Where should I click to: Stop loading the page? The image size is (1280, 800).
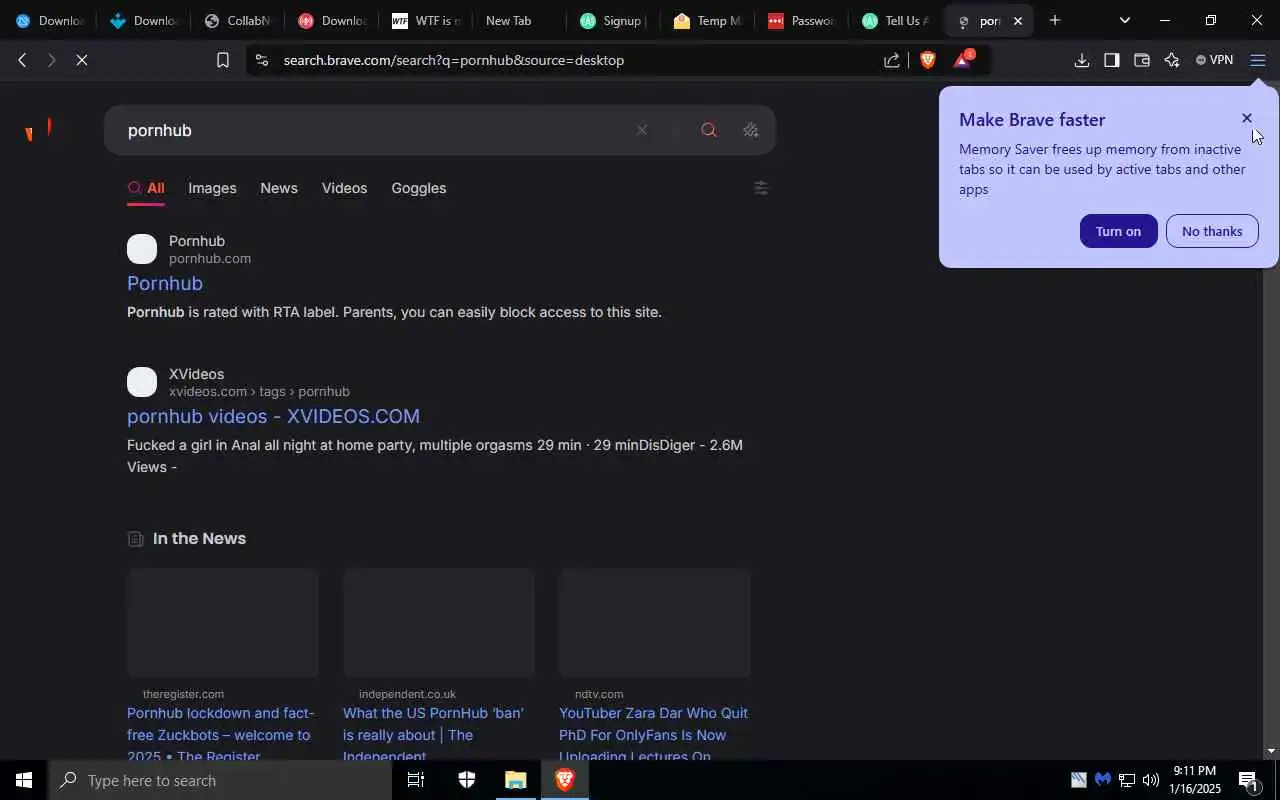82,60
